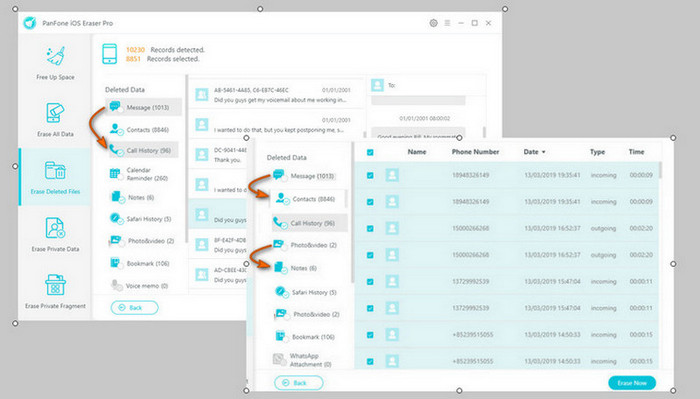700x399 pixels.
Task: Click the Name column header
Action: tap(417, 152)
